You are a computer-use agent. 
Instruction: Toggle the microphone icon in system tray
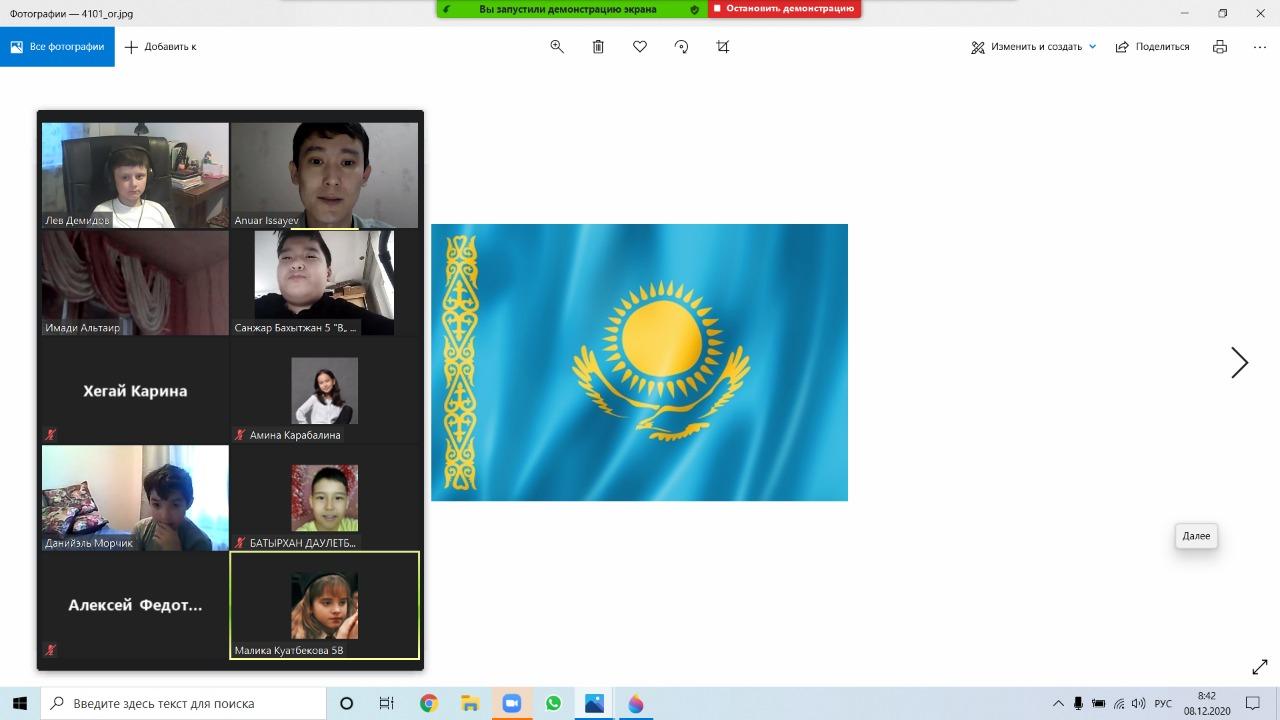[1078, 703]
